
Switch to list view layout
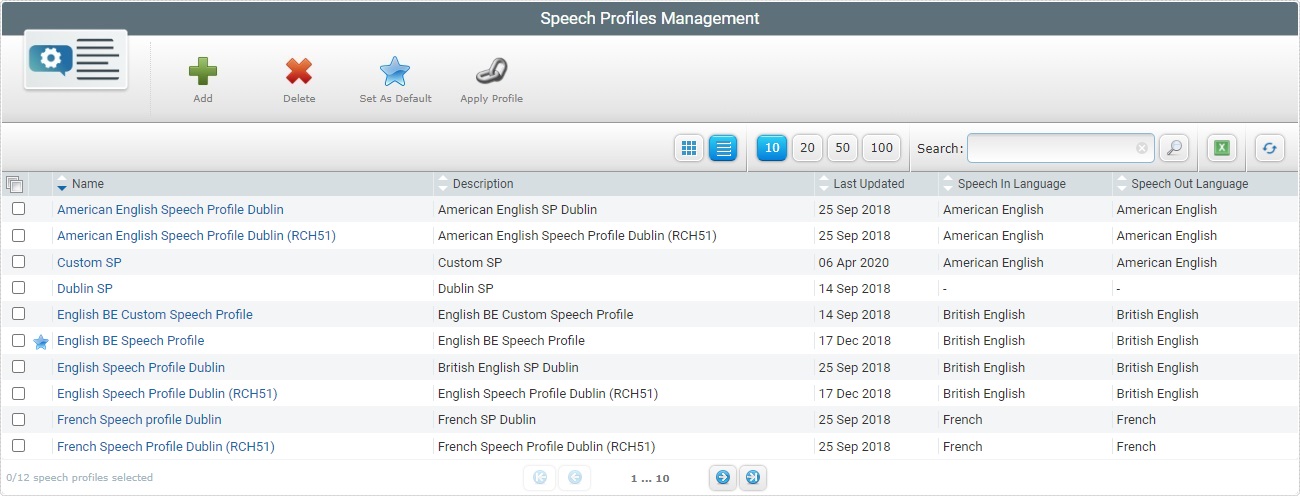(x=723, y=148)
